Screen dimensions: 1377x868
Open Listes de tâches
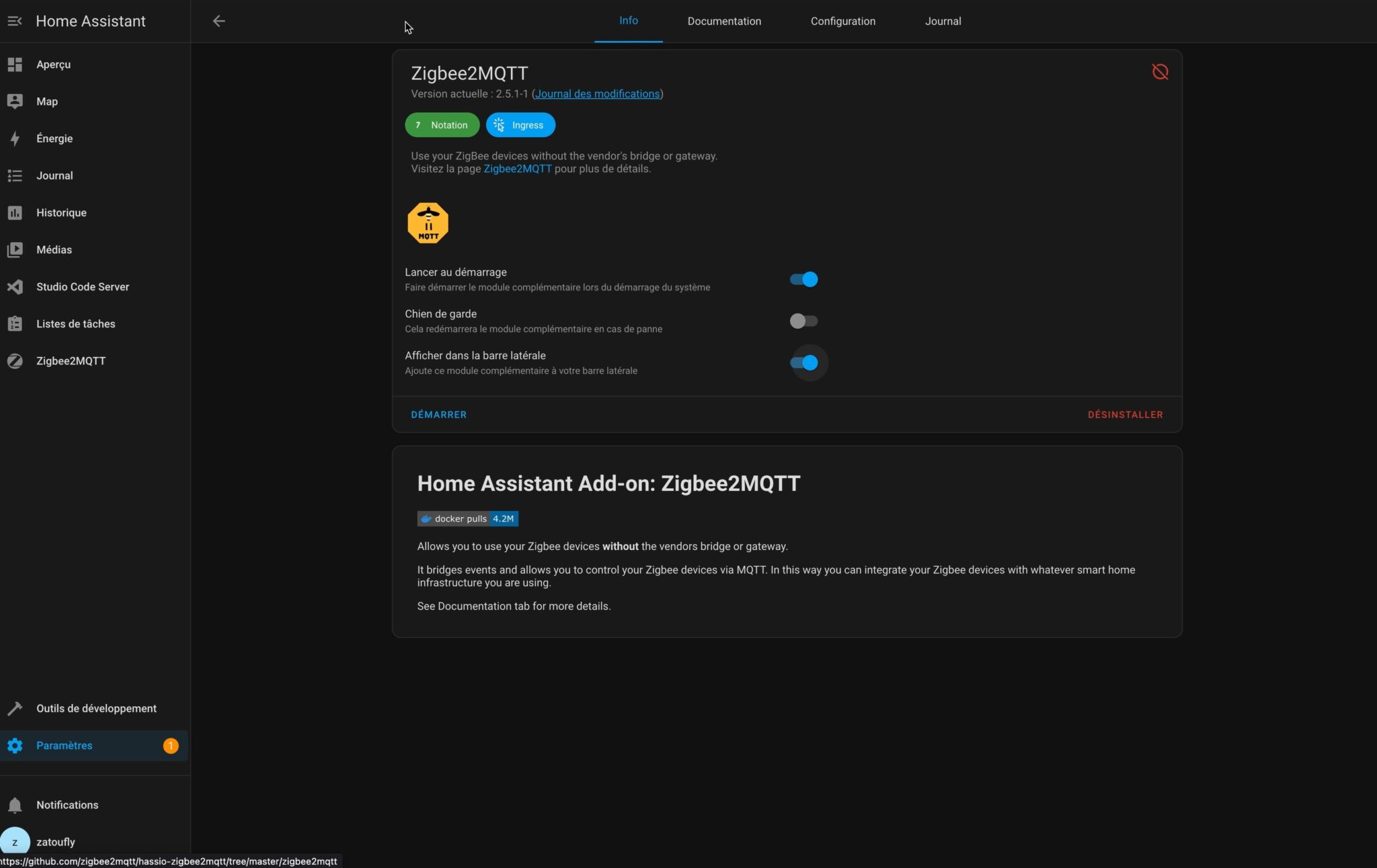tap(75, 323)
